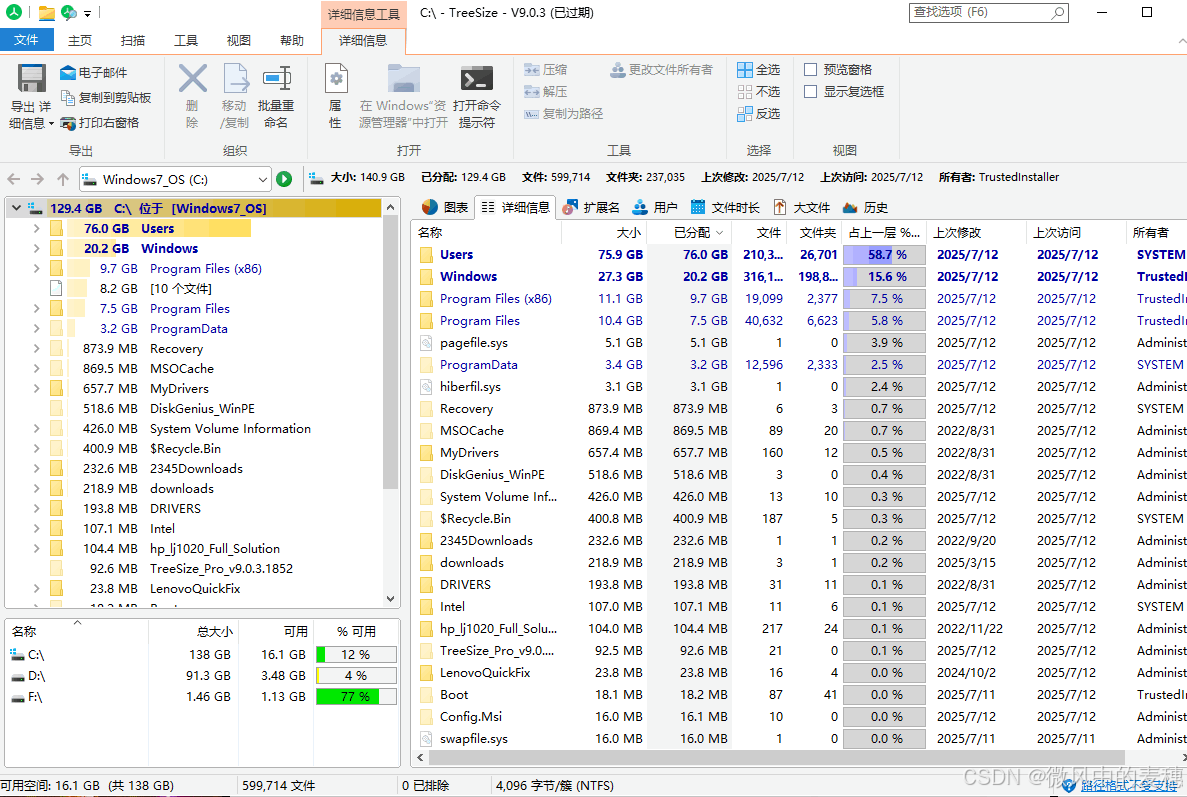The image size is (1187, 797).
Task: Sort by Name (名称) column in details
Action: pyautogui.click(x=488, y=232)
